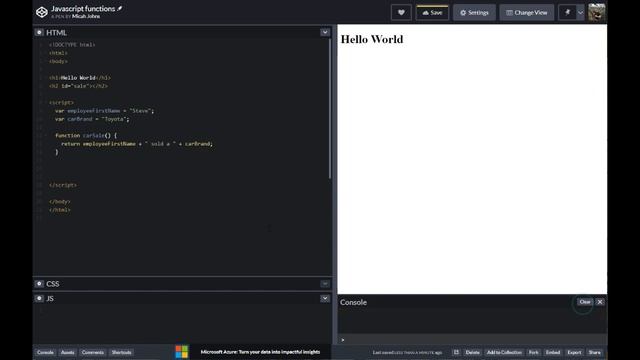
Task: Click the return employeeFirstName code line
Action: click(137, 144)
